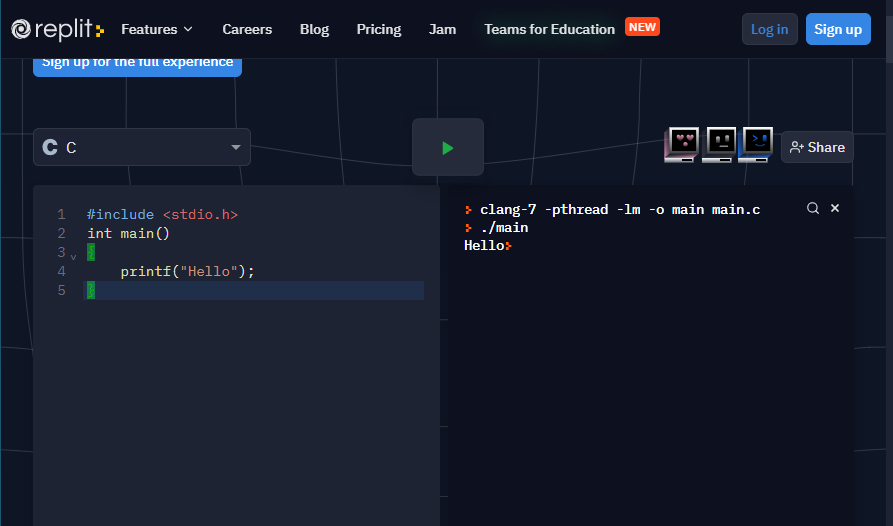Open search in the console
This screenshot has height=526, width=893.
(x=813, y=208)
